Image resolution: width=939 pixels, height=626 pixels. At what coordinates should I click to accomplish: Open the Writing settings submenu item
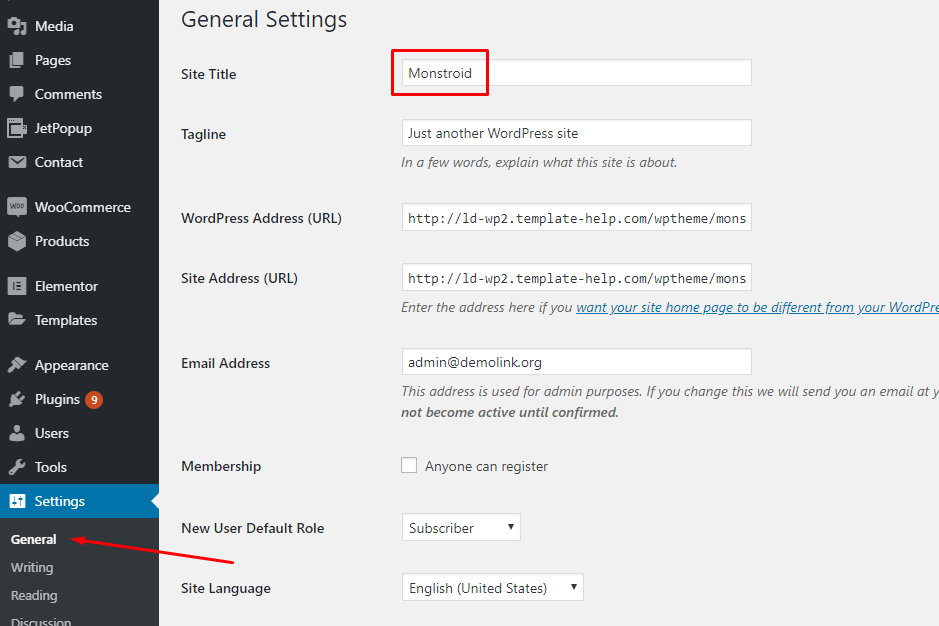[x=32, y=567]
